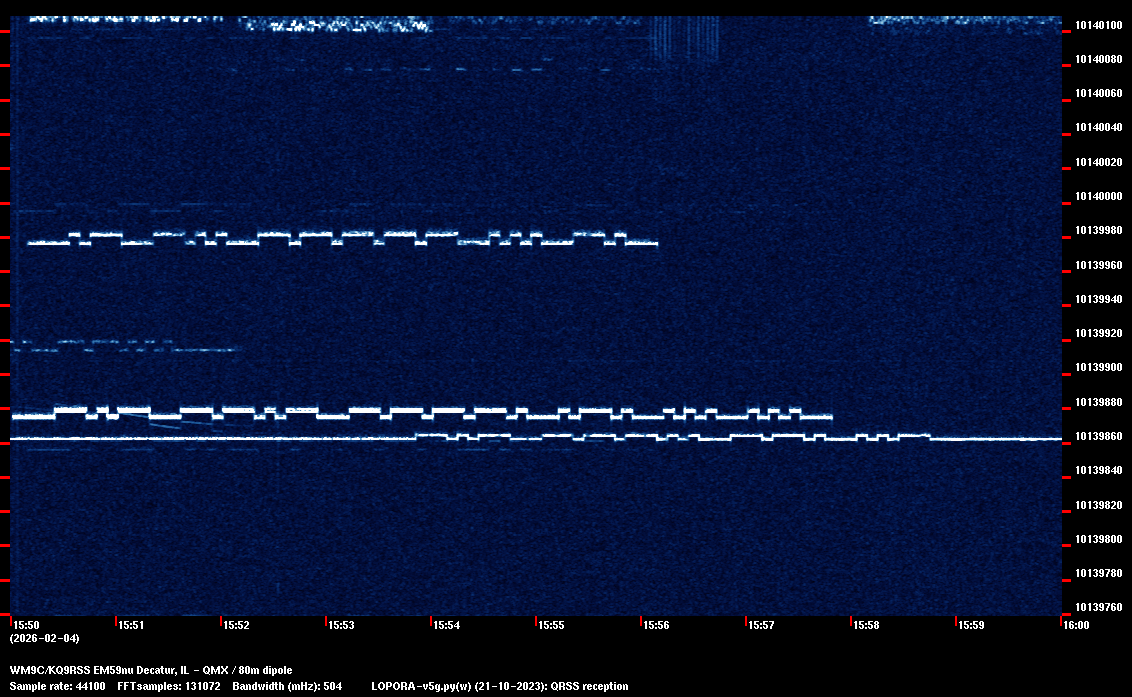Image resolution: width=1132 pixels, height=697 pixels.
Task: Click the 15:53 time axis label
Action: (341, 625)
